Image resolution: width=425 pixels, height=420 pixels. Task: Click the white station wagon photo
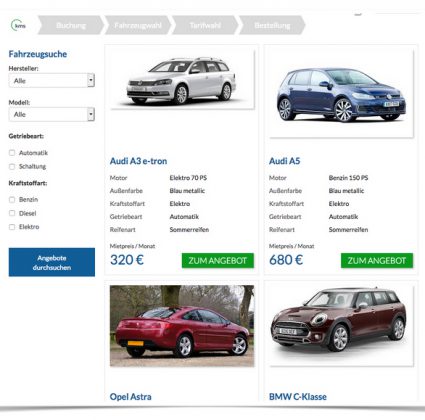182,80
